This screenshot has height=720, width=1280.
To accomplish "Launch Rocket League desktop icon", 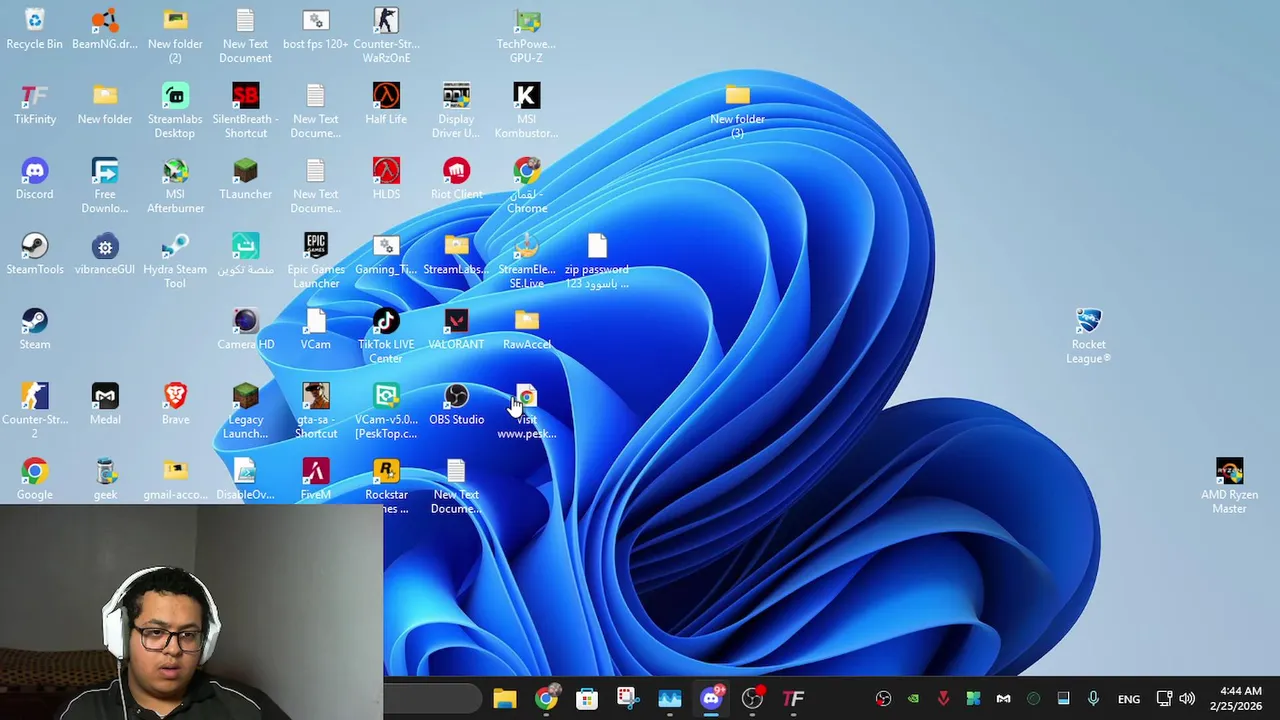I will click(x=1088, y=336).
